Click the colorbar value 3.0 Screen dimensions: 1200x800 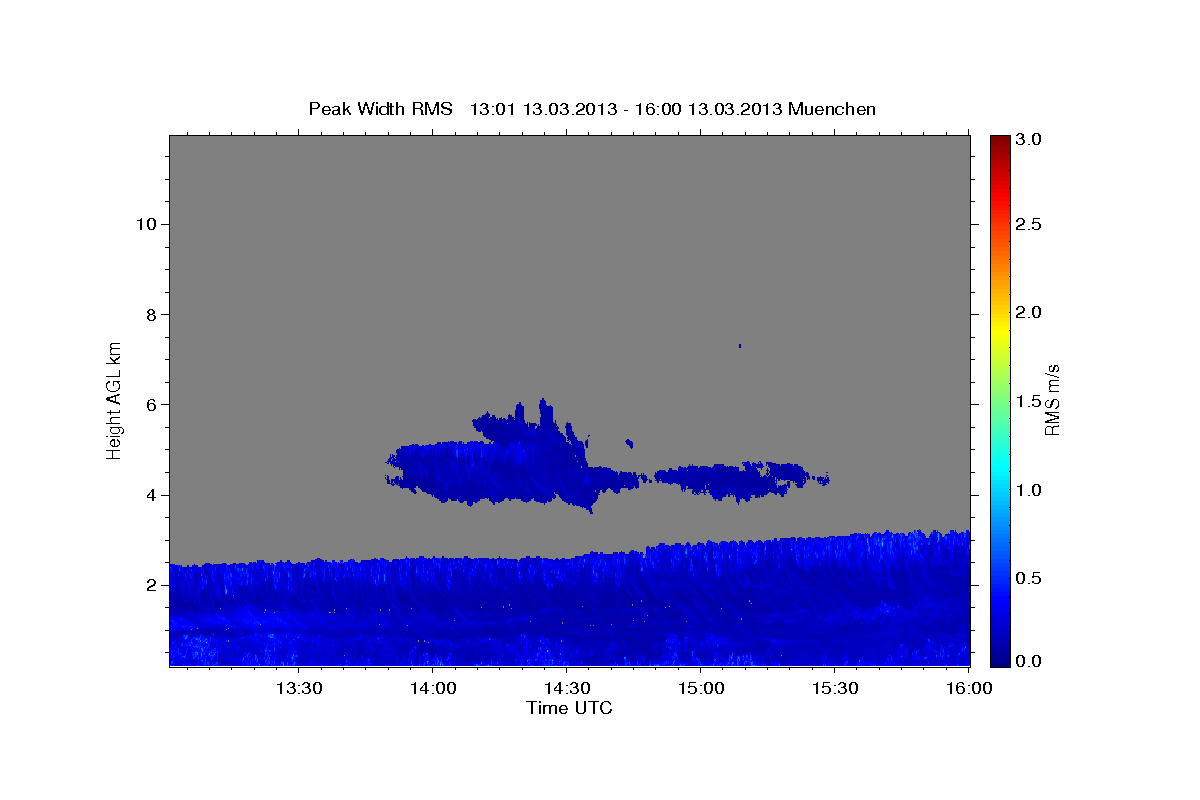pos(1030,140)
